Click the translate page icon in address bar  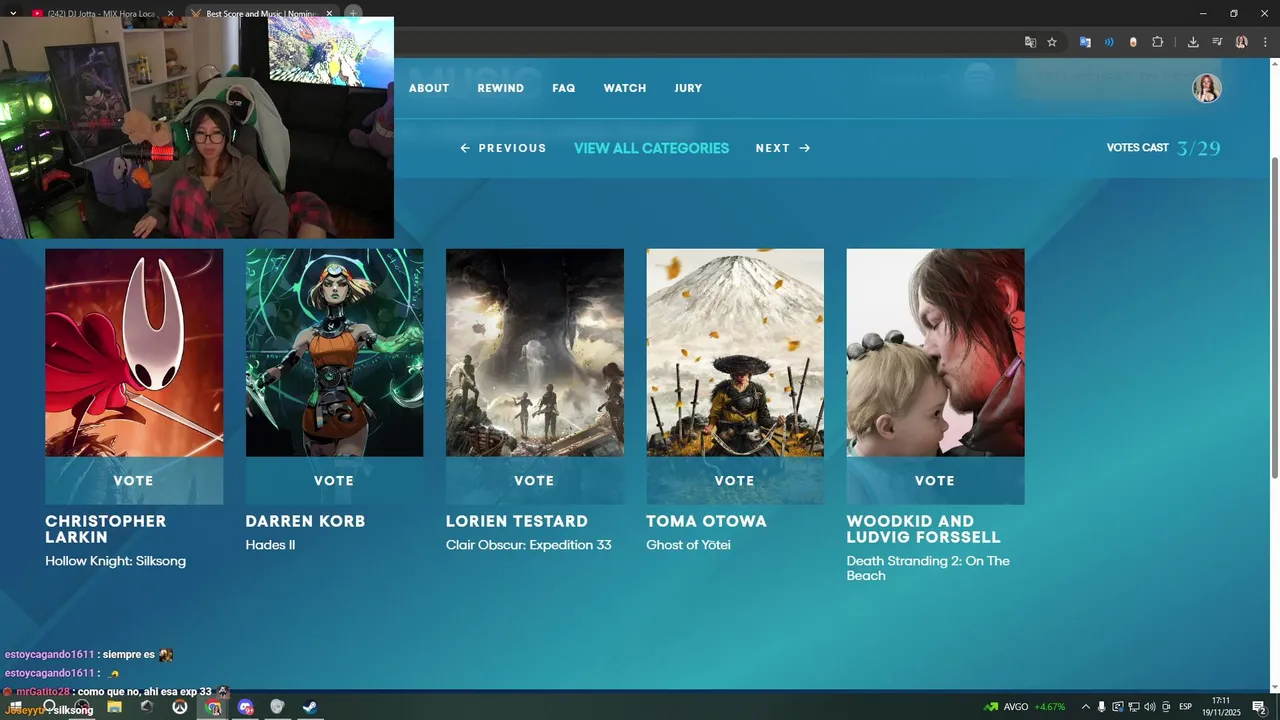1030,42
